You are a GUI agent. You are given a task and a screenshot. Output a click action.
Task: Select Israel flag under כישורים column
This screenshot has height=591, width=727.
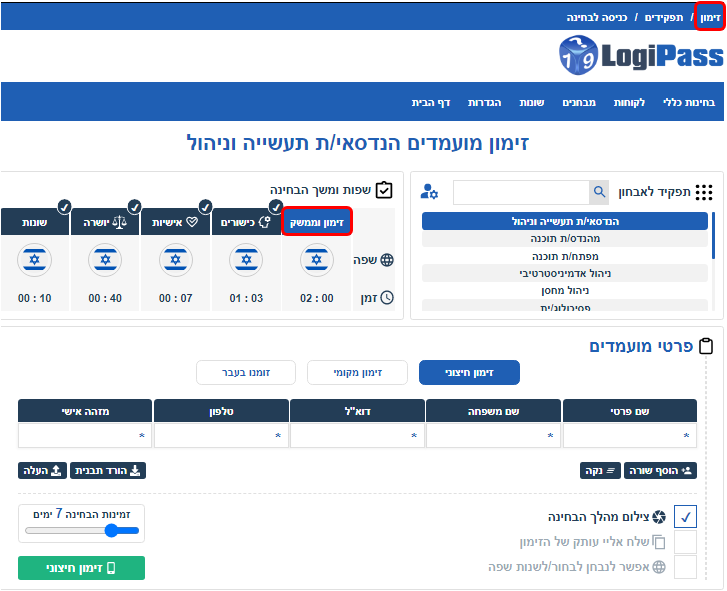point(246,260)
